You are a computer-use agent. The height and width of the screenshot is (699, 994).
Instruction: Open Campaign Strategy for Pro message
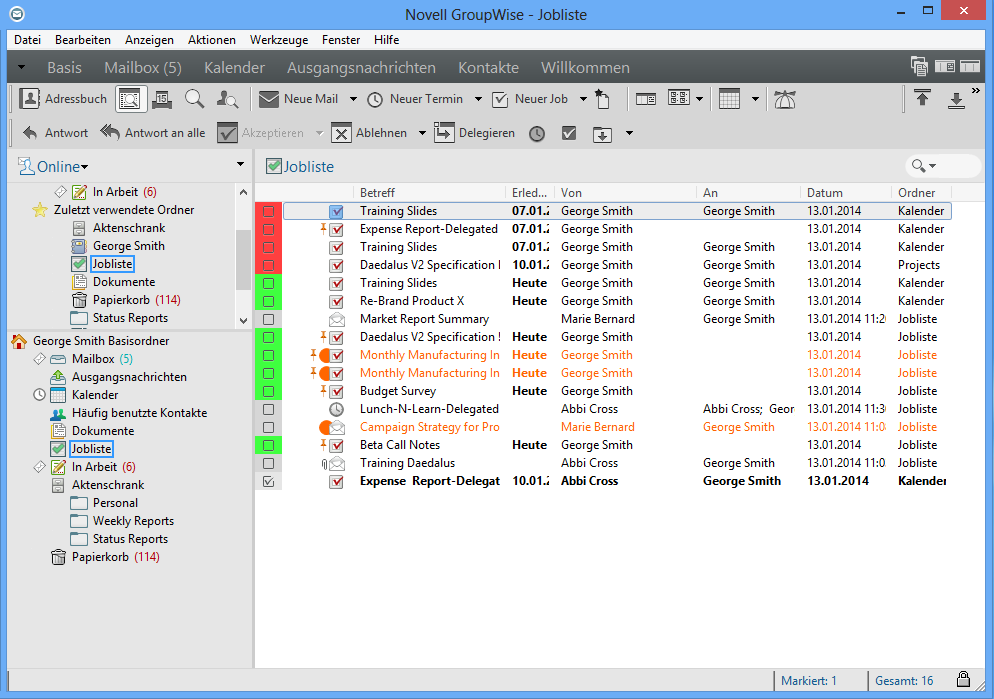point(430,427)
